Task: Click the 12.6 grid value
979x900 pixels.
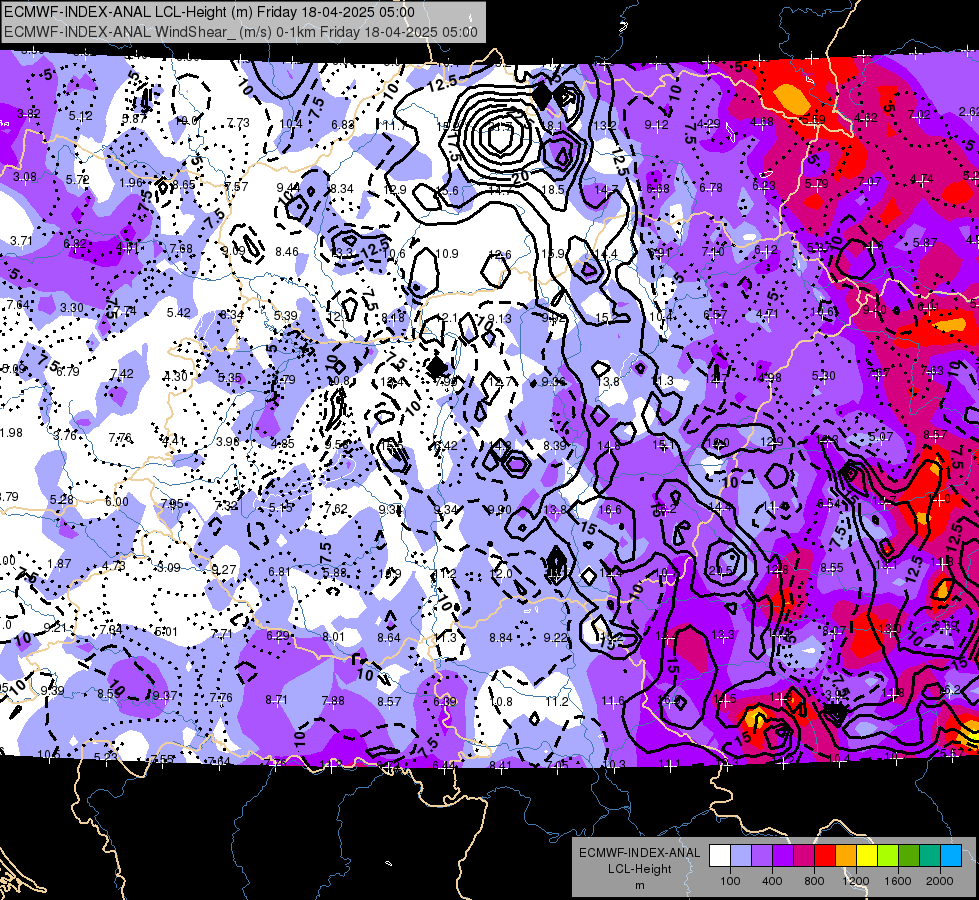Action: pos(499,254)
